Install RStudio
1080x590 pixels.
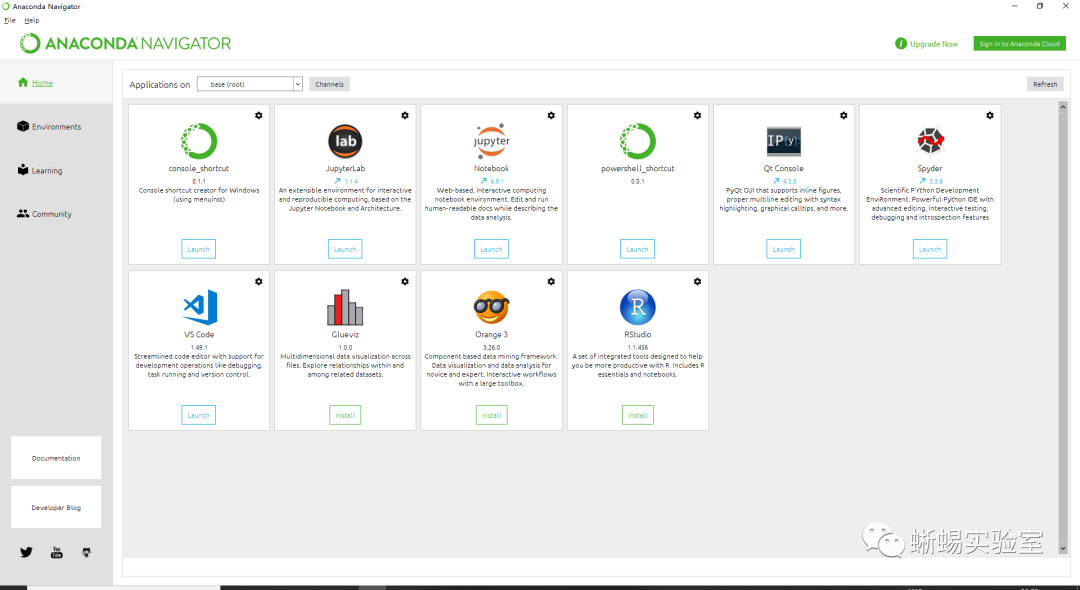coord(638,415)
